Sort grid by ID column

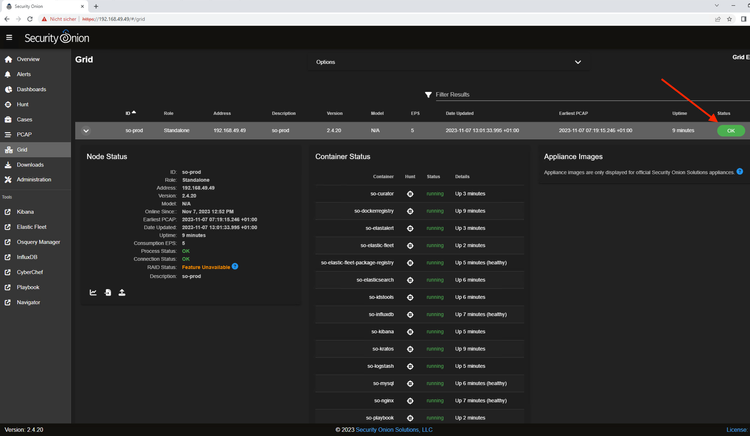click(129, 113)
